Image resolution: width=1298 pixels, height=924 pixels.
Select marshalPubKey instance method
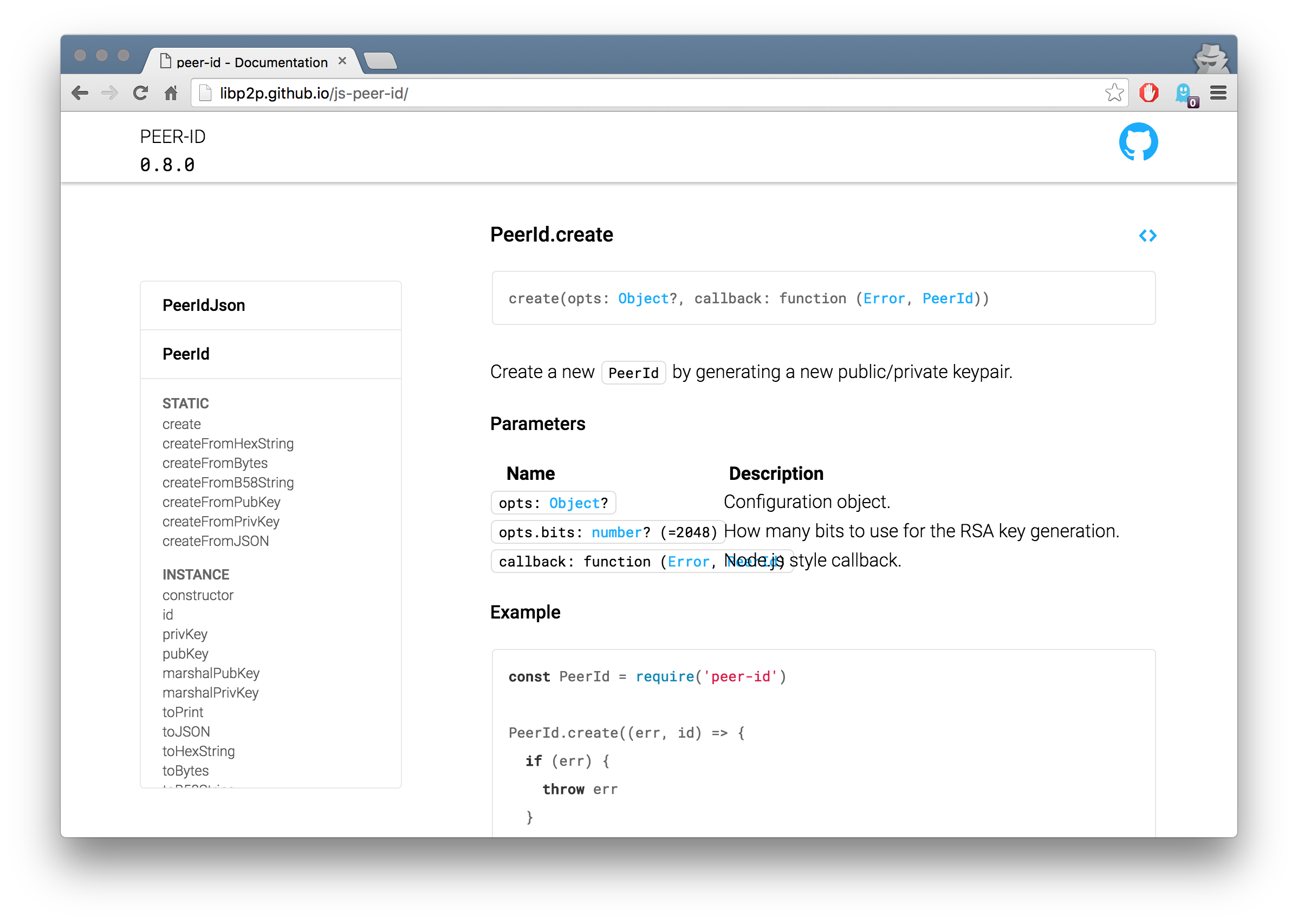211,673
